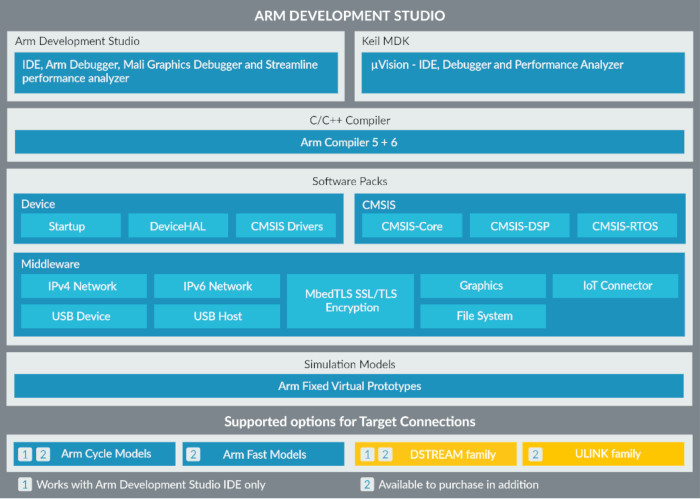Select the CMSIS-DSP block
The image size is (700, 499).
[x=520, y=226]
